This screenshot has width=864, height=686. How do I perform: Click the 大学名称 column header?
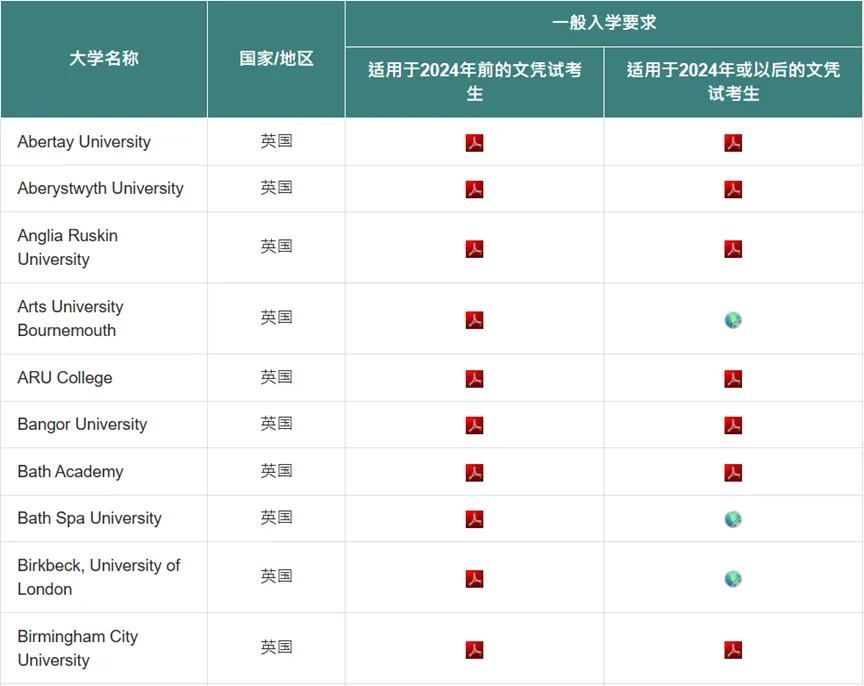(x=103, y=59)
